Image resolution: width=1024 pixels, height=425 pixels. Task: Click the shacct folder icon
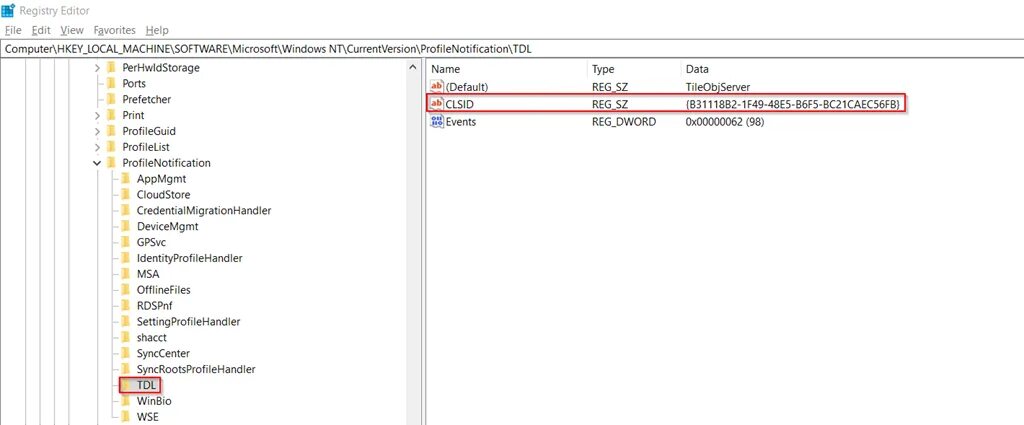[x=126, y=338]
